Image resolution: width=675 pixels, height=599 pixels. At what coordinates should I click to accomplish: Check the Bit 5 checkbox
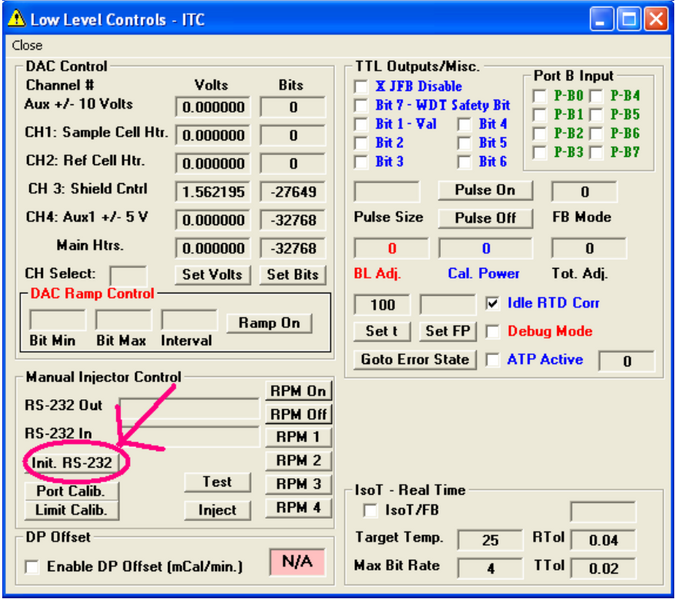464,143
